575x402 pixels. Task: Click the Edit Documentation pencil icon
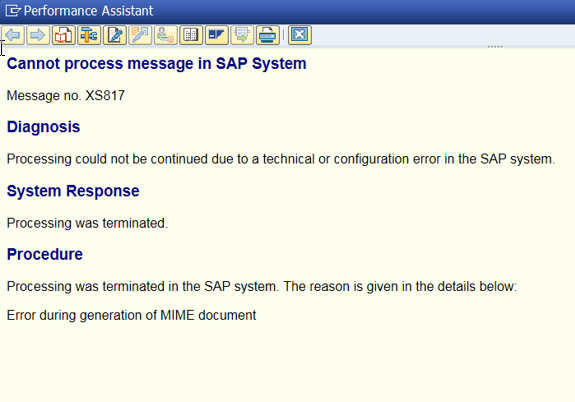[115, 35]
